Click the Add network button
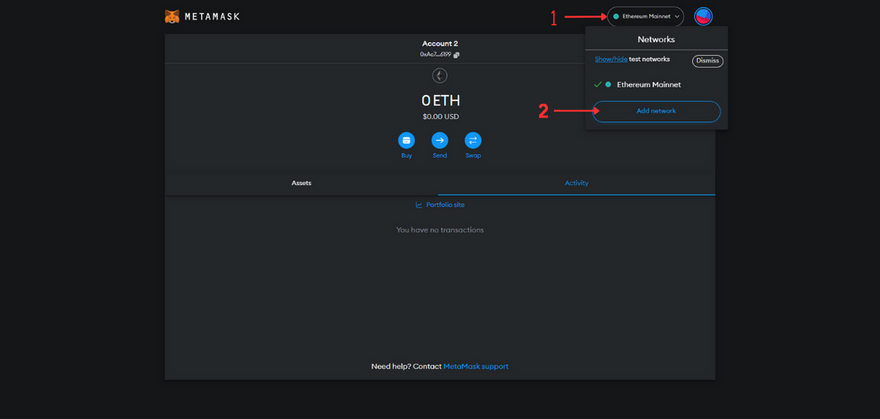 coord(656,111)
